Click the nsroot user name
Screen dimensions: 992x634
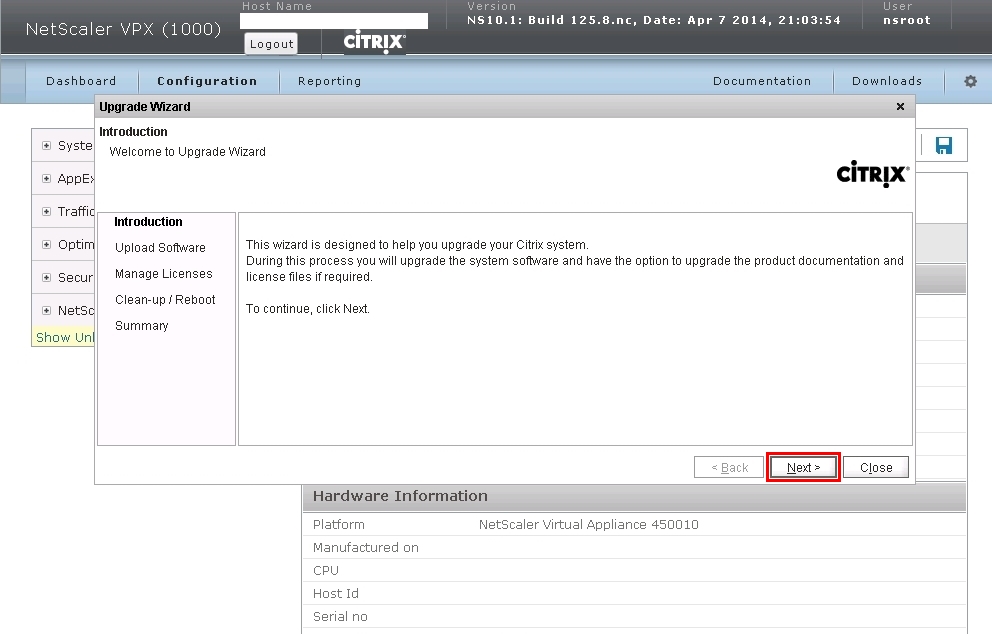(x=907, y=20)
